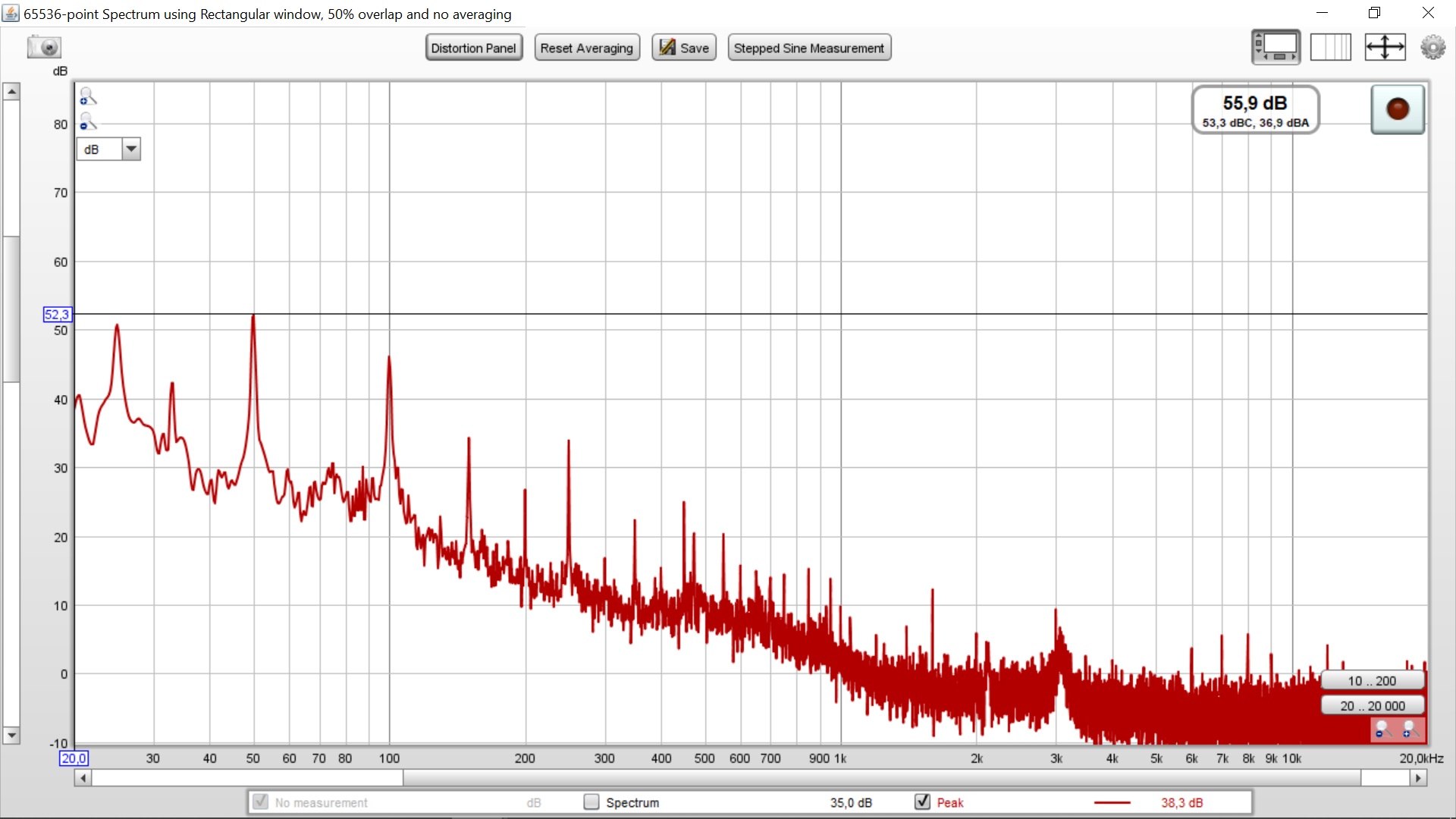The height and width of the screenshot is (819, 1456).
Task: Click the top vertical zoom magnifier icon
Action: pyautogui.click(x=88, y=96)
